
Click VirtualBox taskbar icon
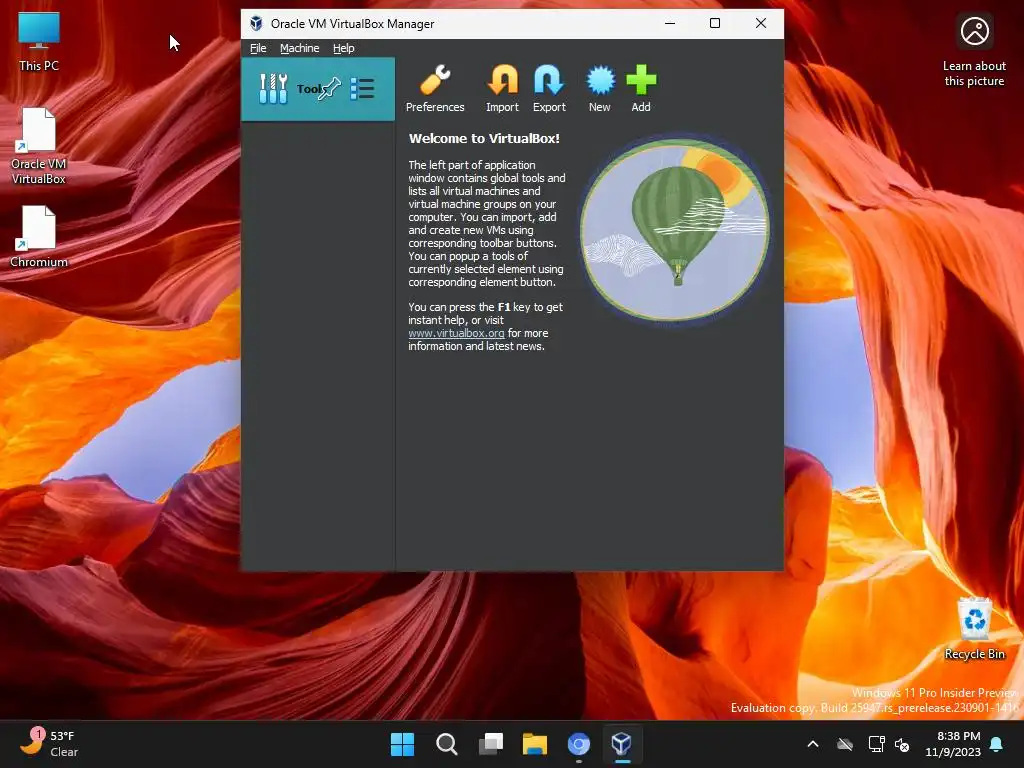pos(622,744)
